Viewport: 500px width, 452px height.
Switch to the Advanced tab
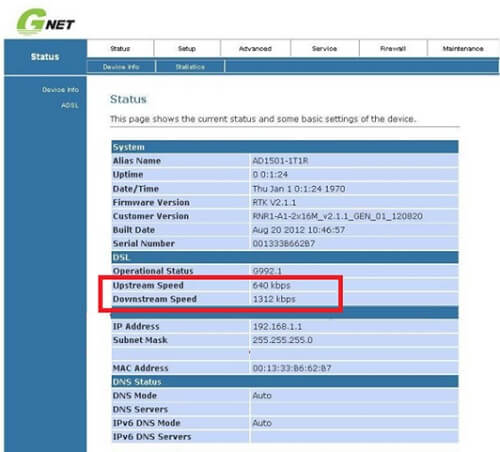[255, 49]
